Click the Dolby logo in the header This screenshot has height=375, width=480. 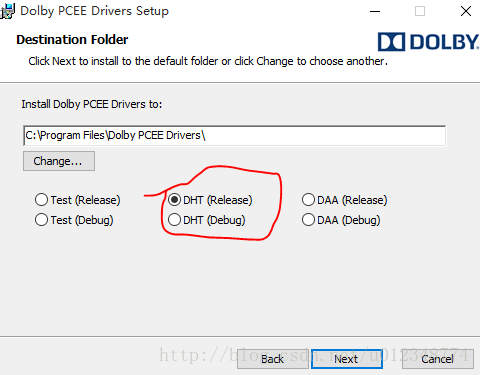429,42
